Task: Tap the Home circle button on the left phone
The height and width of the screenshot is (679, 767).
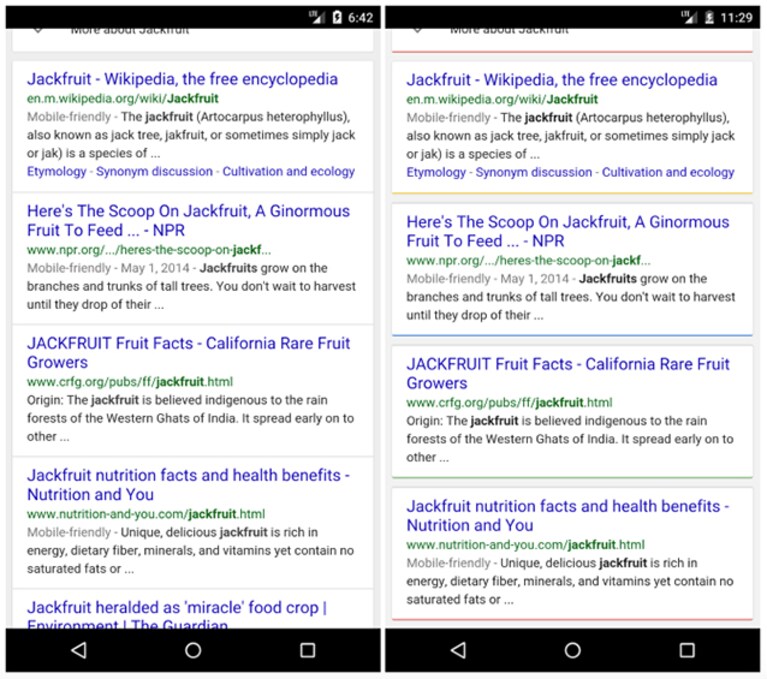Action: 193,650
